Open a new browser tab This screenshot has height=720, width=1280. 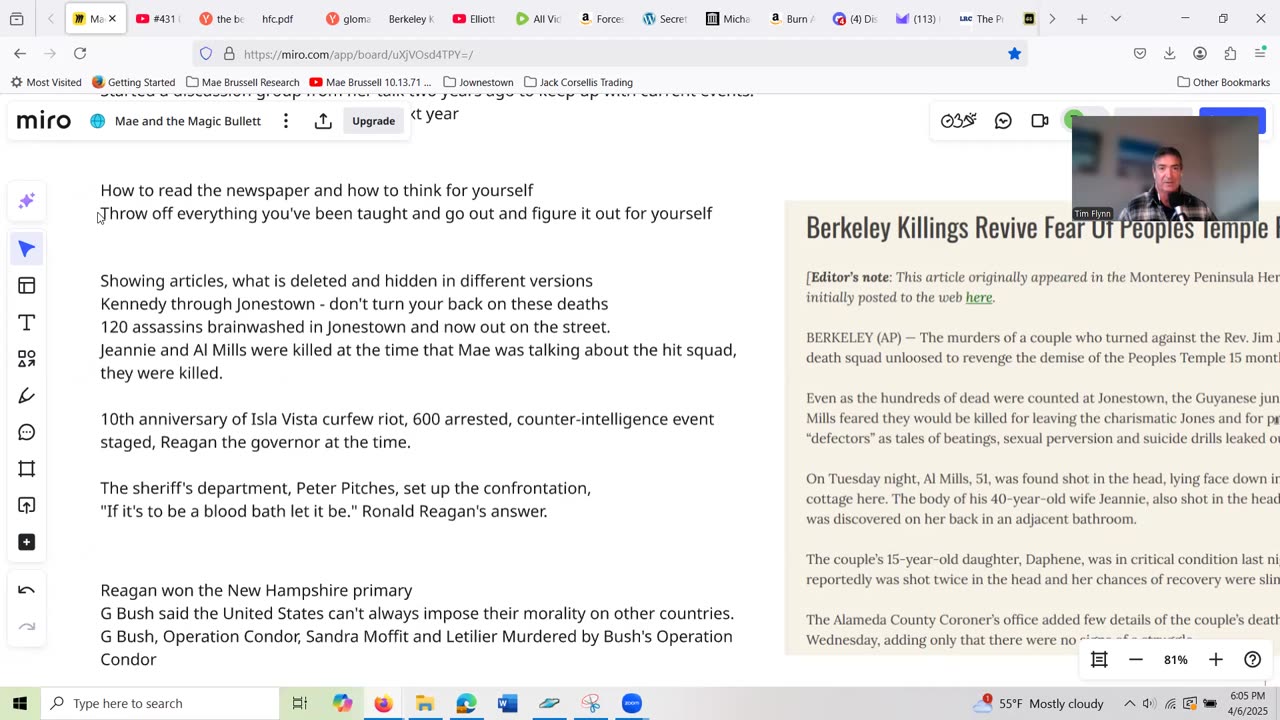point(1082,19)
